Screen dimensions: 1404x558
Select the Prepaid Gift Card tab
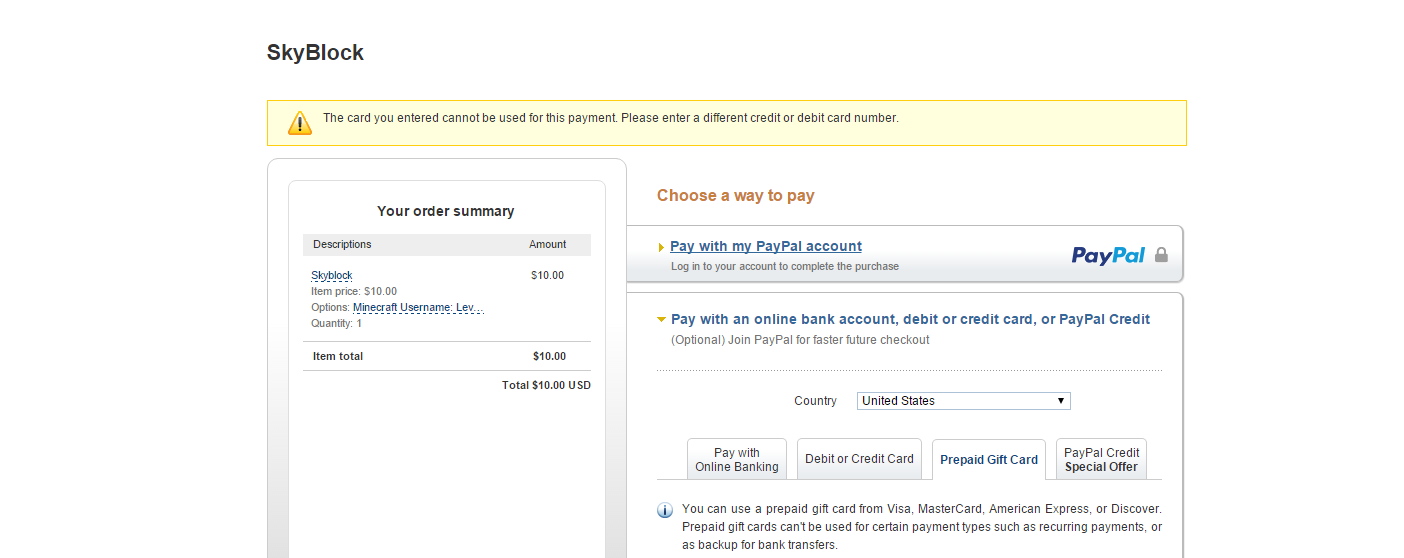tap(989, 460)
